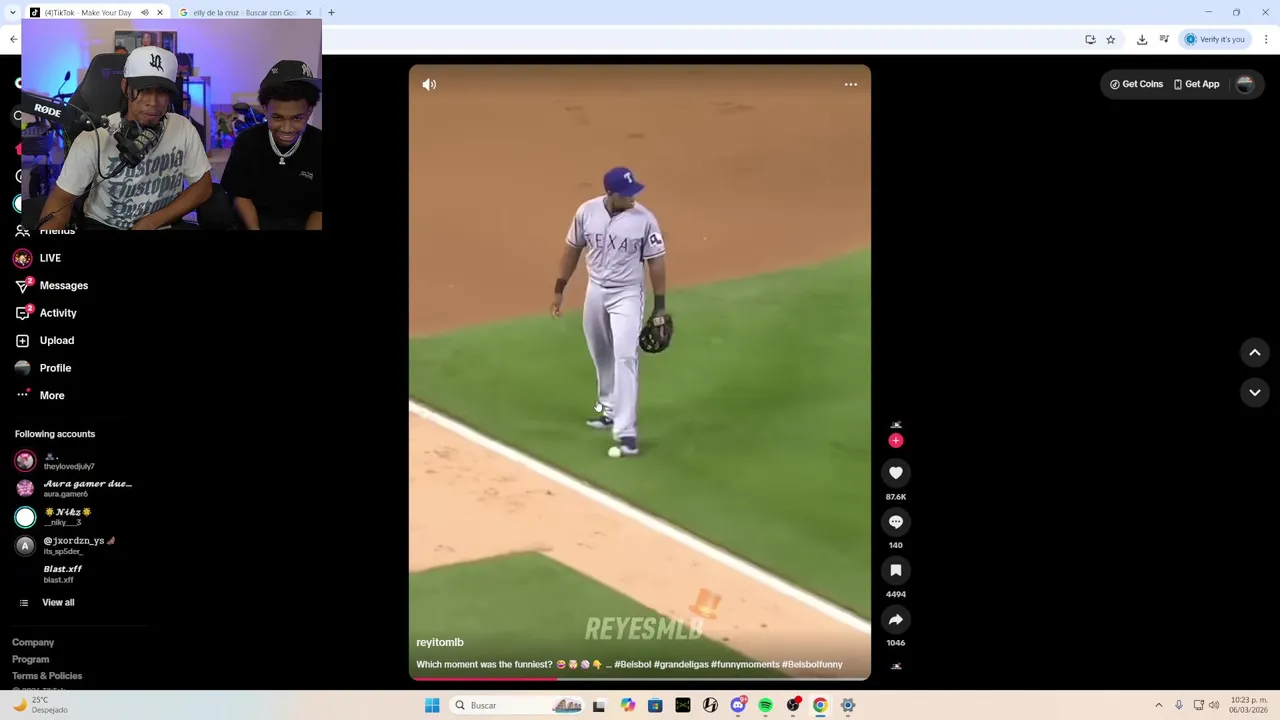Click the Verify it's you profile chip
Image resolution: width=1280 pixels, height=720 pixels.
[x=1215, y=40]
